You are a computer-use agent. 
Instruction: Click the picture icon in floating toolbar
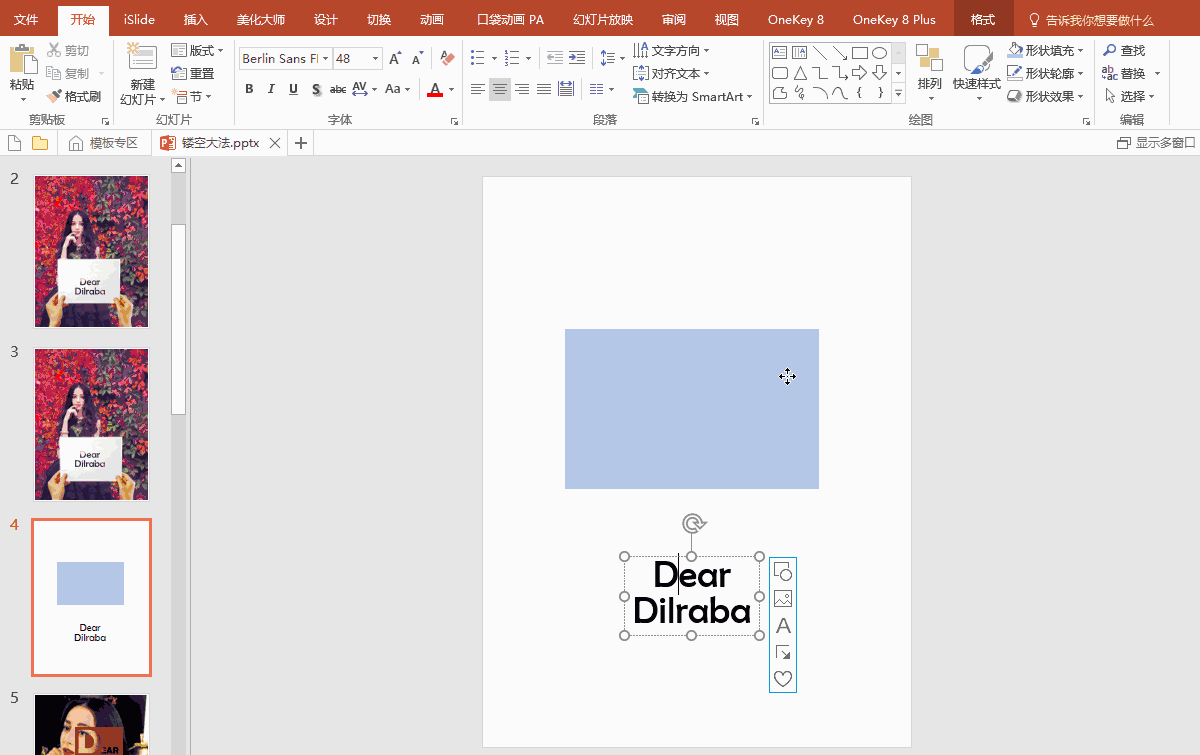point(783,599)
